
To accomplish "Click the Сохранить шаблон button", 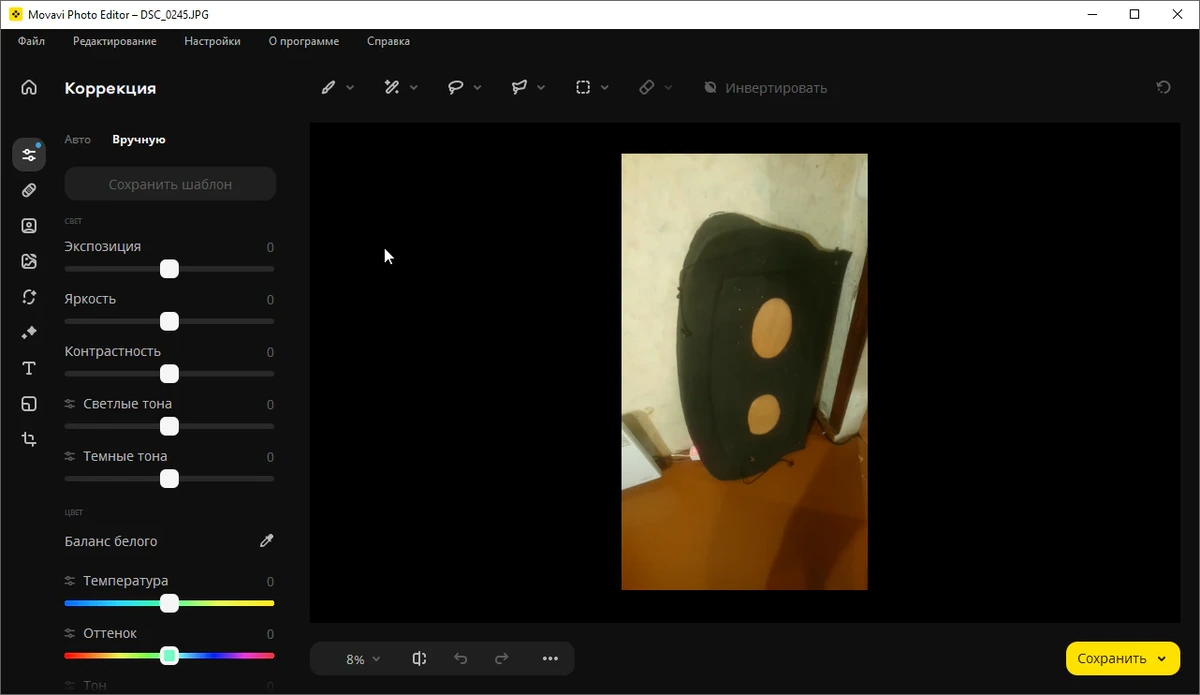I will click(x=170, y=184).
